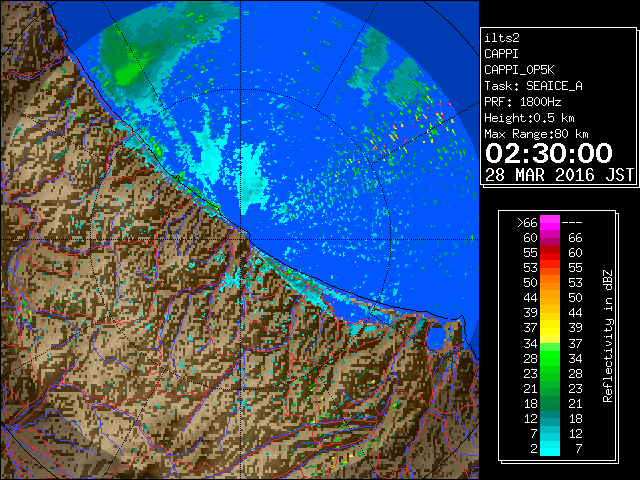Screen dimensions: 640x480
Task: Pick the red 55–60 dBZ swatch
Action: tap(550, 253)
